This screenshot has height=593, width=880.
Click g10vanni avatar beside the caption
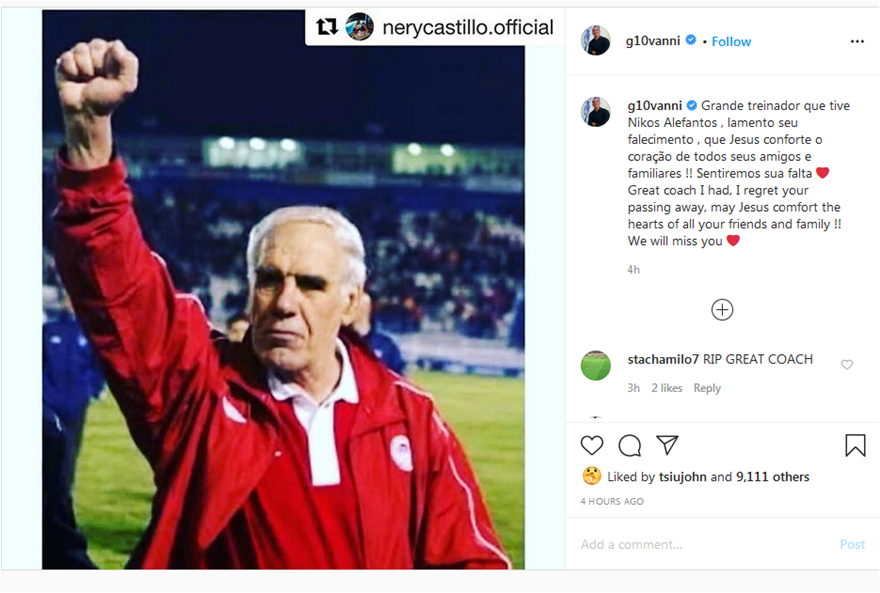(596, 111)
